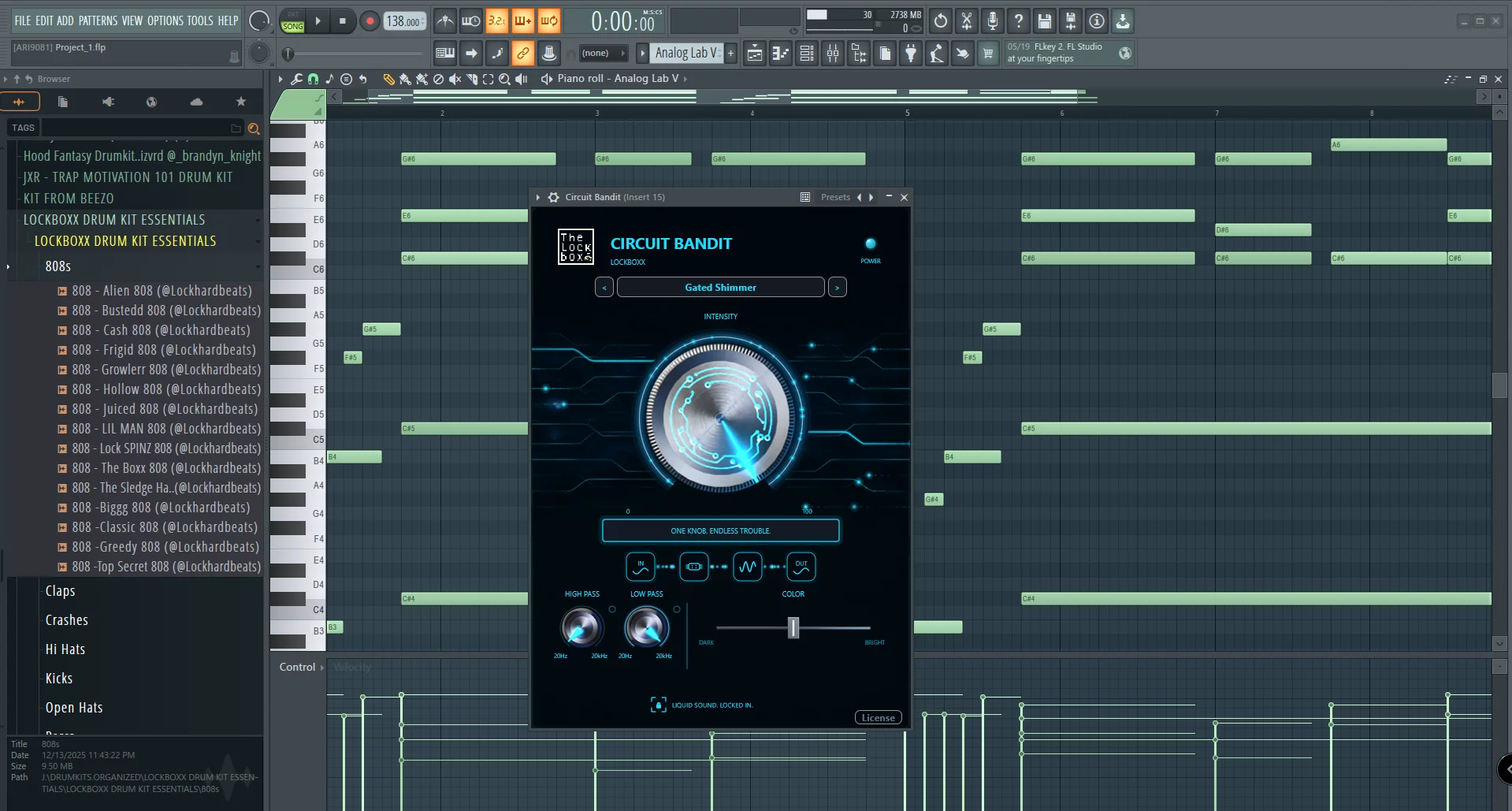Select the Zoom tool in piano roll
The image size is (1512, 811).
[x=504, y=79]
